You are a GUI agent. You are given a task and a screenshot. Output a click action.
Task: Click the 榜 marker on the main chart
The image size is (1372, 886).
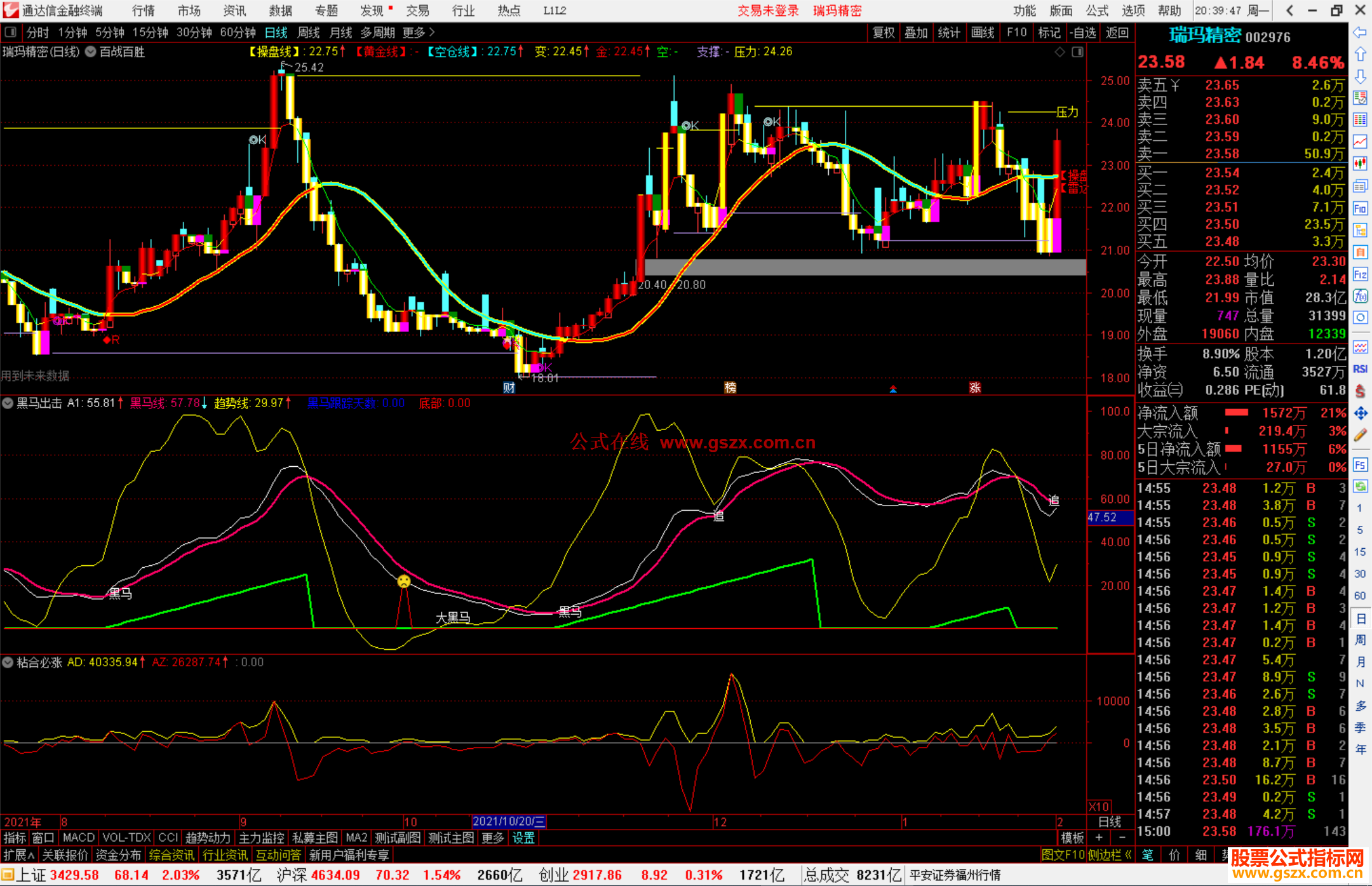(x=730, y=387)
